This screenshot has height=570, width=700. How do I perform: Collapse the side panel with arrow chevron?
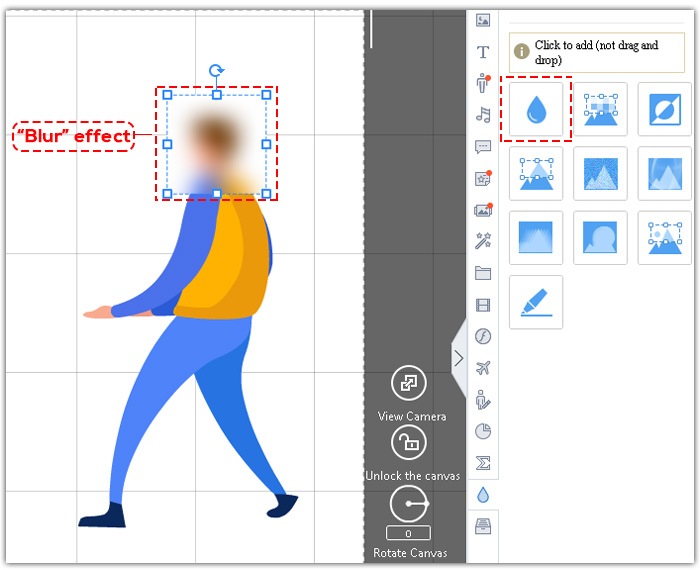point(459,358)
